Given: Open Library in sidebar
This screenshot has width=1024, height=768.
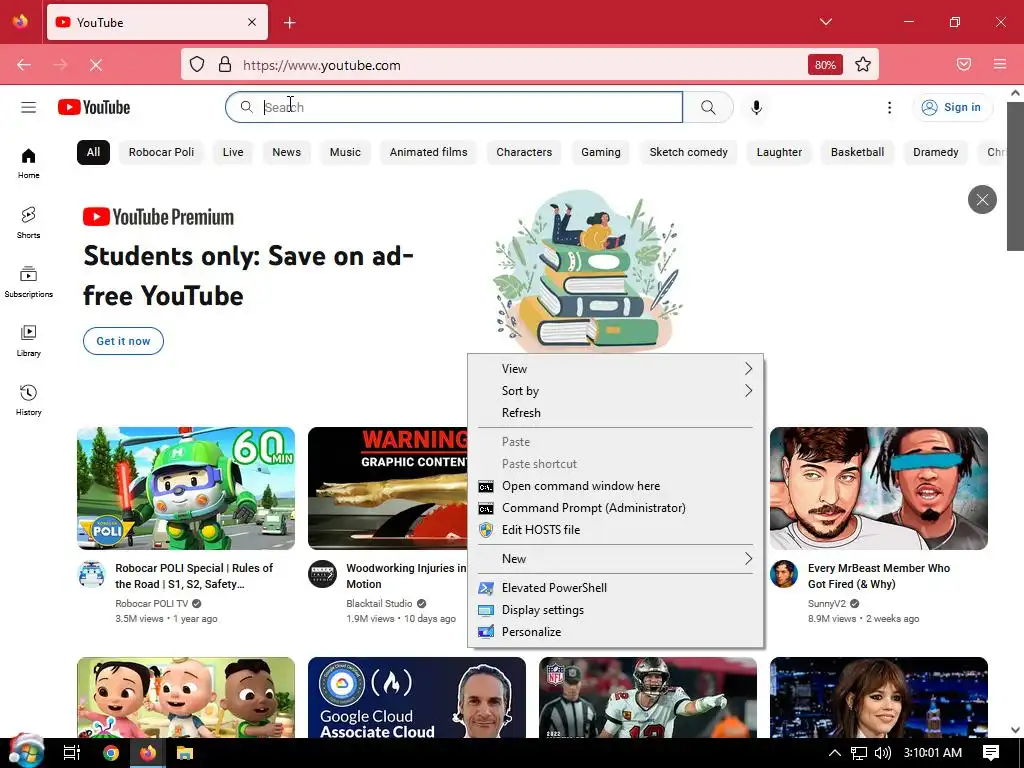Looking at the screenshot, I should 28,341.
